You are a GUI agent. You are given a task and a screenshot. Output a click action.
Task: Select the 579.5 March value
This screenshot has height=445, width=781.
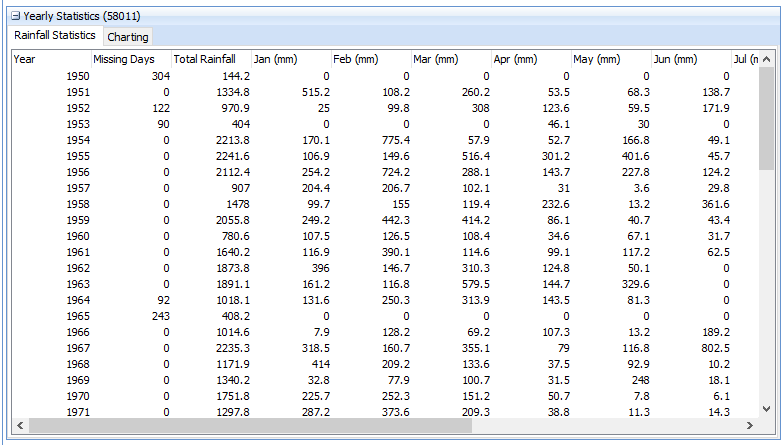tap(476, 284)
